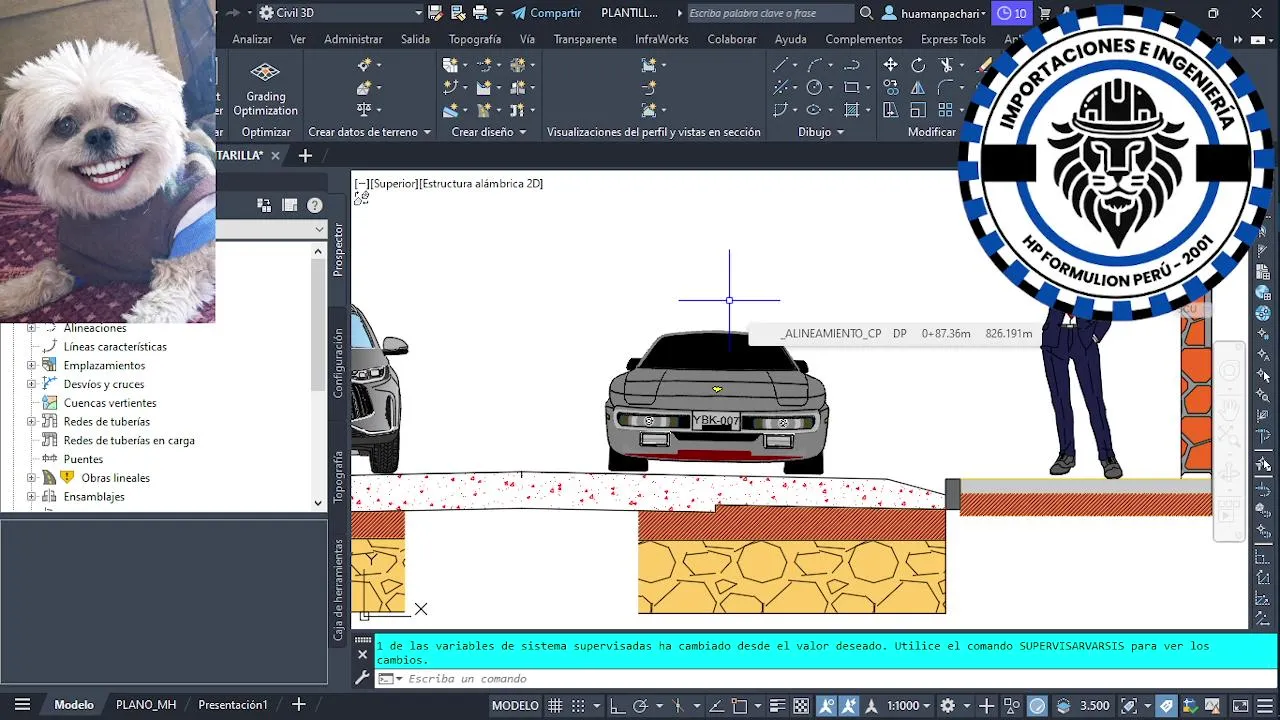1280x720 pixels.
Task: Close the command line with X
Action: [x=363, y=655]
